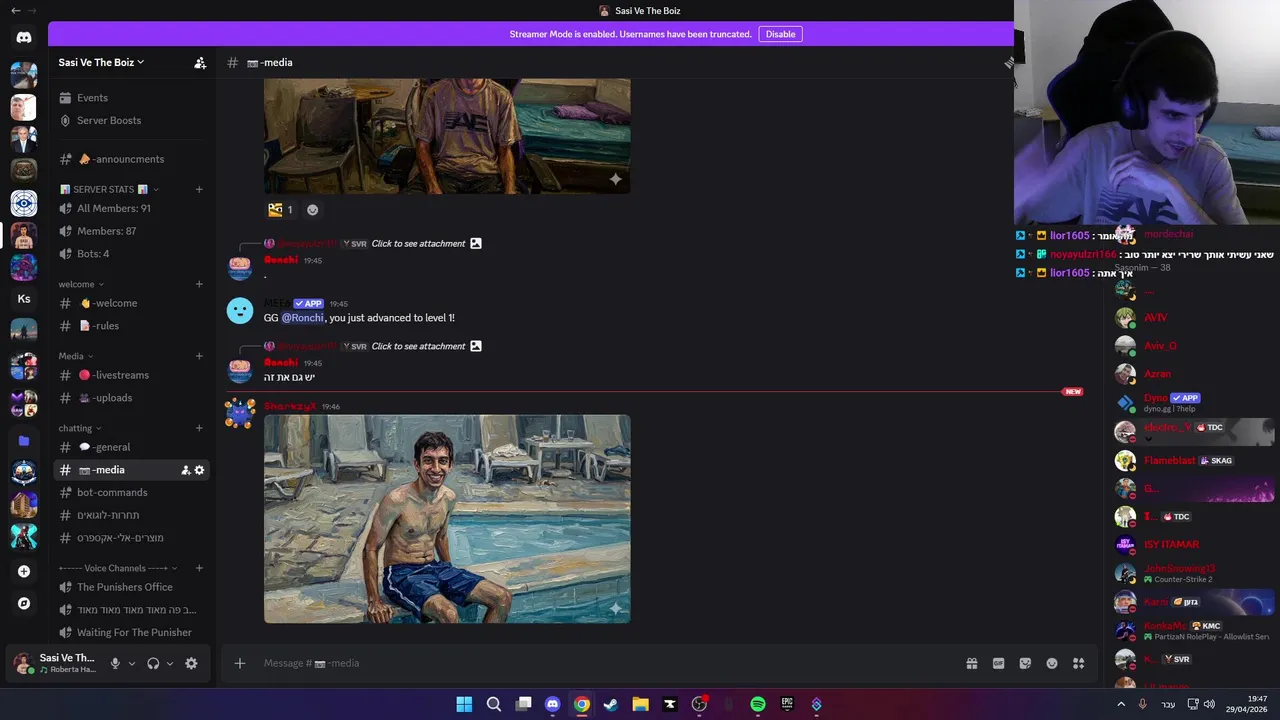Open the gift icon in message bar

(x=971, y=663)
